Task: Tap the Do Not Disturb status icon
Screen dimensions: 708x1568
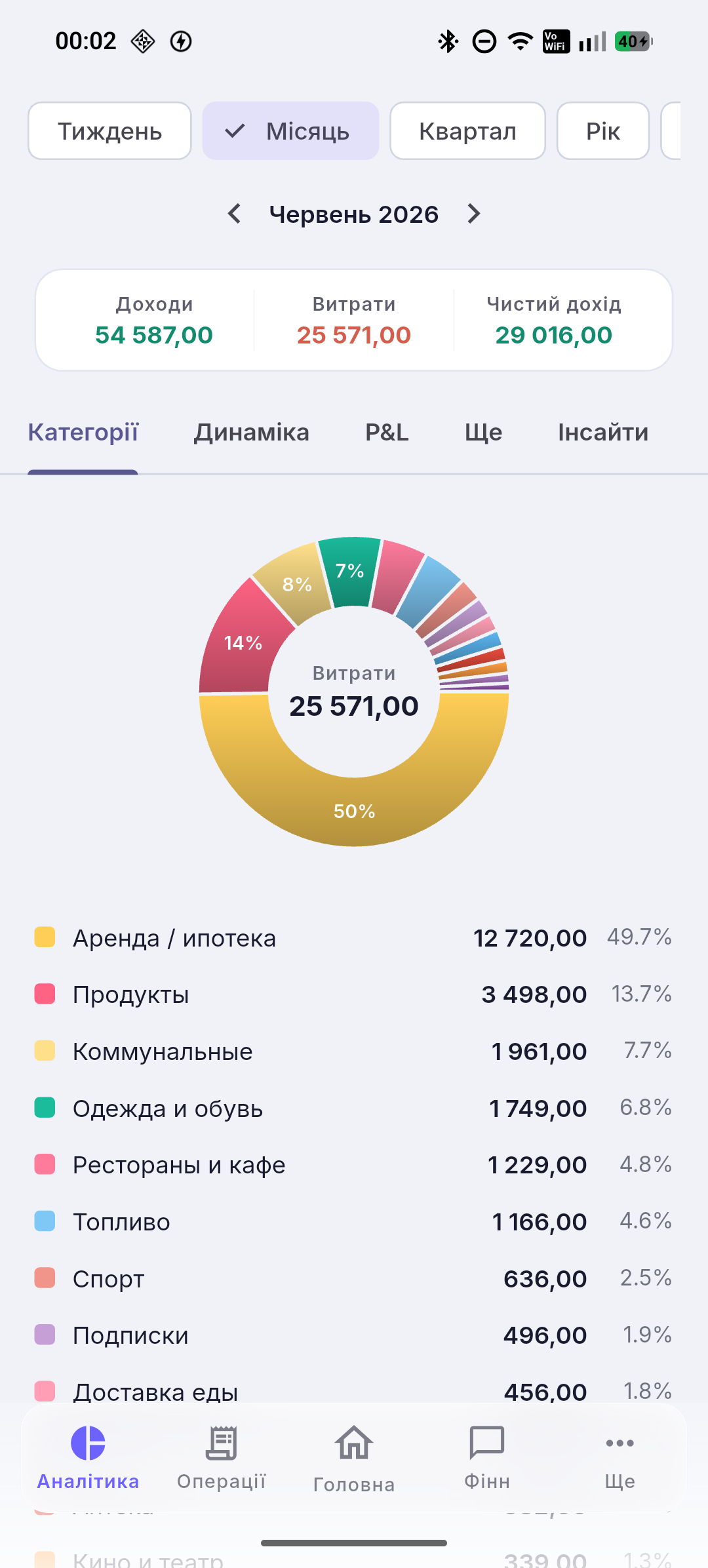Action: pos(484,41)
